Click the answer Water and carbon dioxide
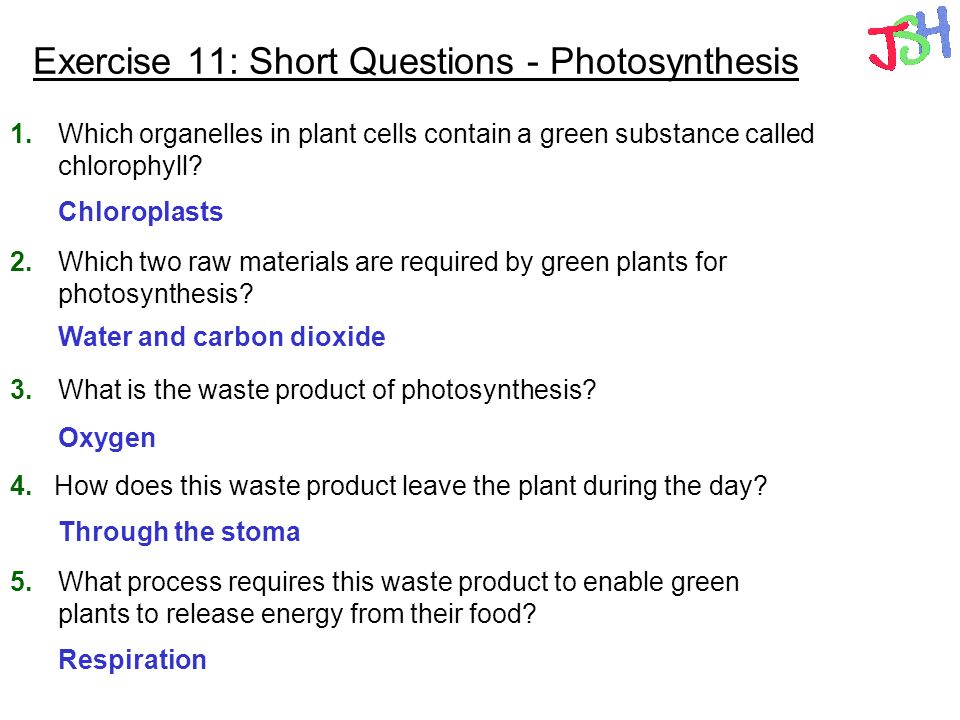960x720 pixels. click(222, 337)
